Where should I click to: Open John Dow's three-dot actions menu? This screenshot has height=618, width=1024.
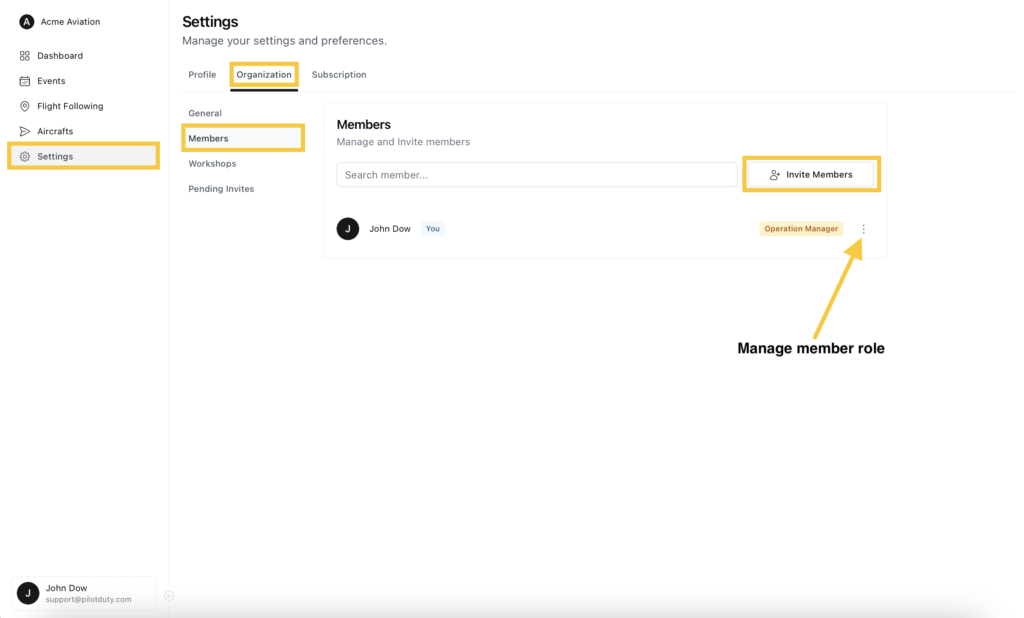pos(863,228)
